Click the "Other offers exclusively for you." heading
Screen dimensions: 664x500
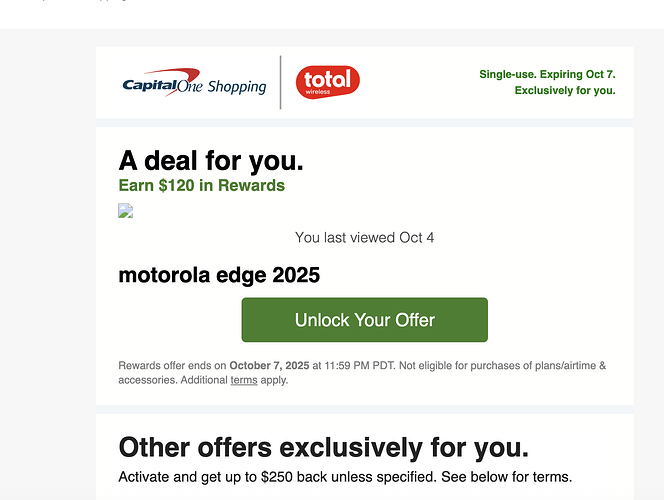(x=323, y=447)
